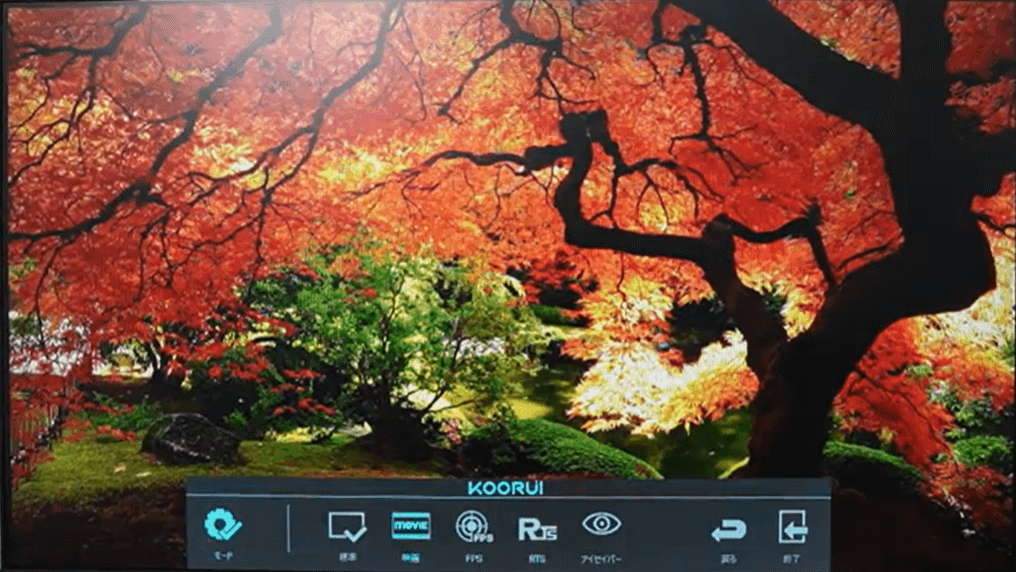Select the Movie mode icon

tap(410, 526)
